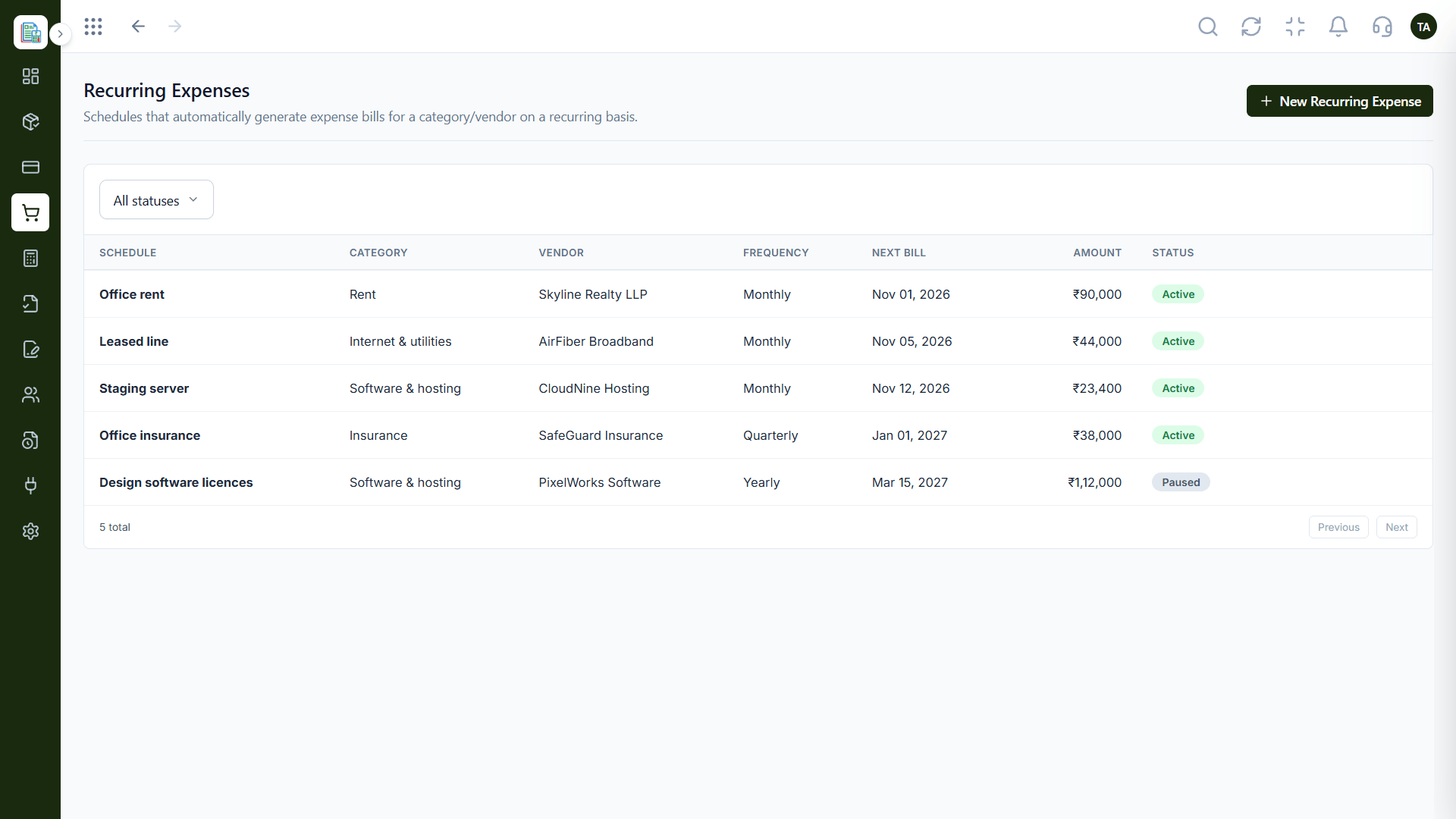Click the Active badge for Office rent
Viewport: 1456px width, 819px height.
click(x=1178, y=294)
